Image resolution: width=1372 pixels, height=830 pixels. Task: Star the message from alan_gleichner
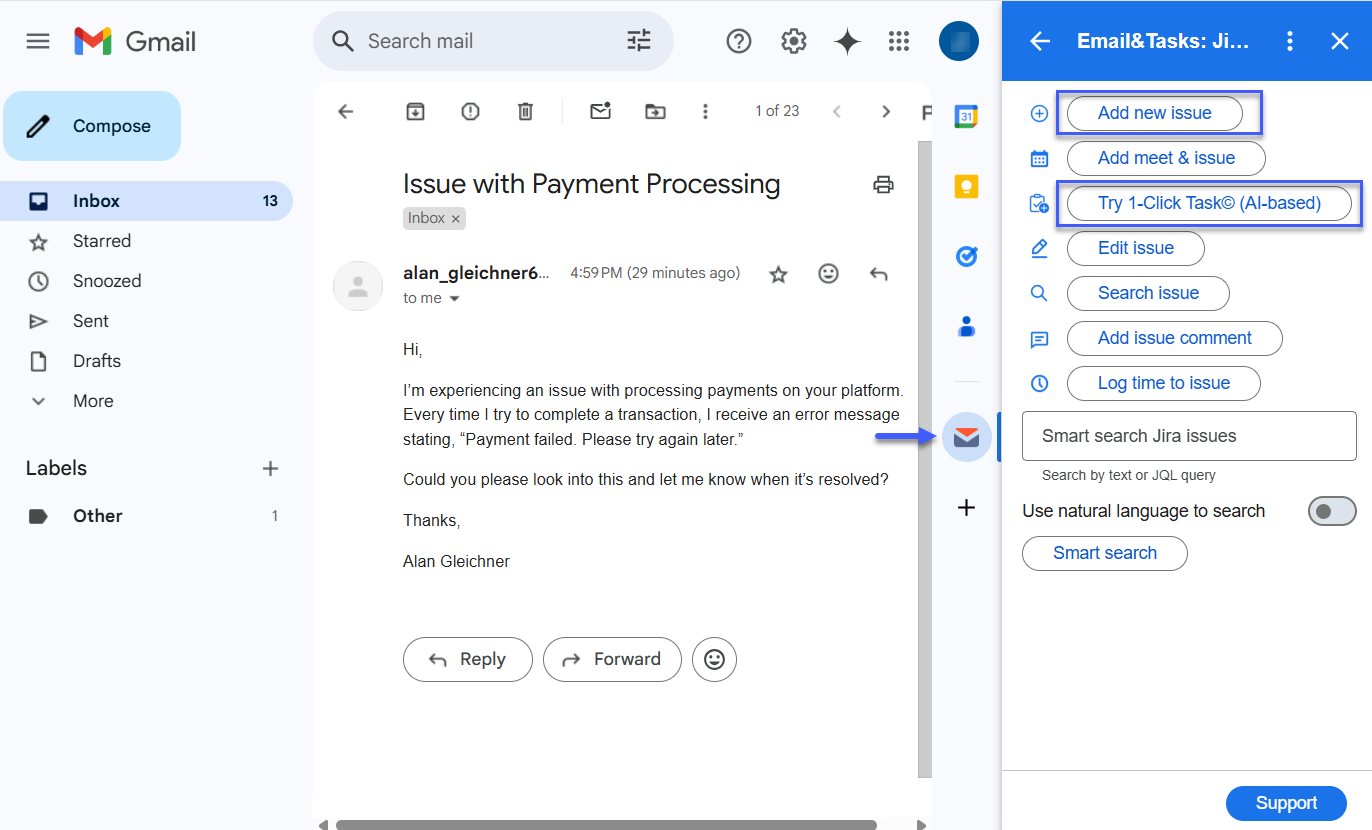click(778, 272)
